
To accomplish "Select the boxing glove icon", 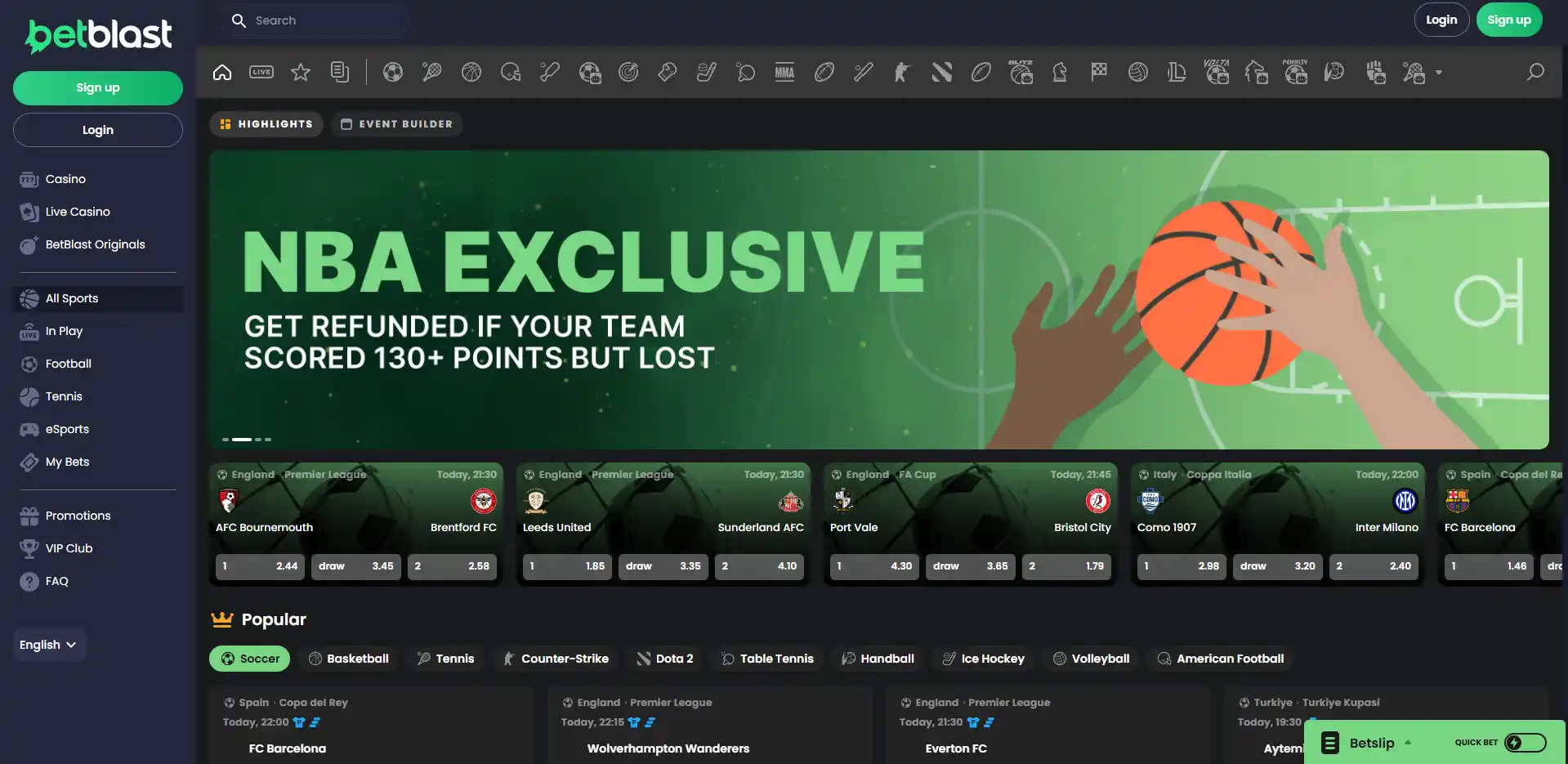I will click(668, 73).
